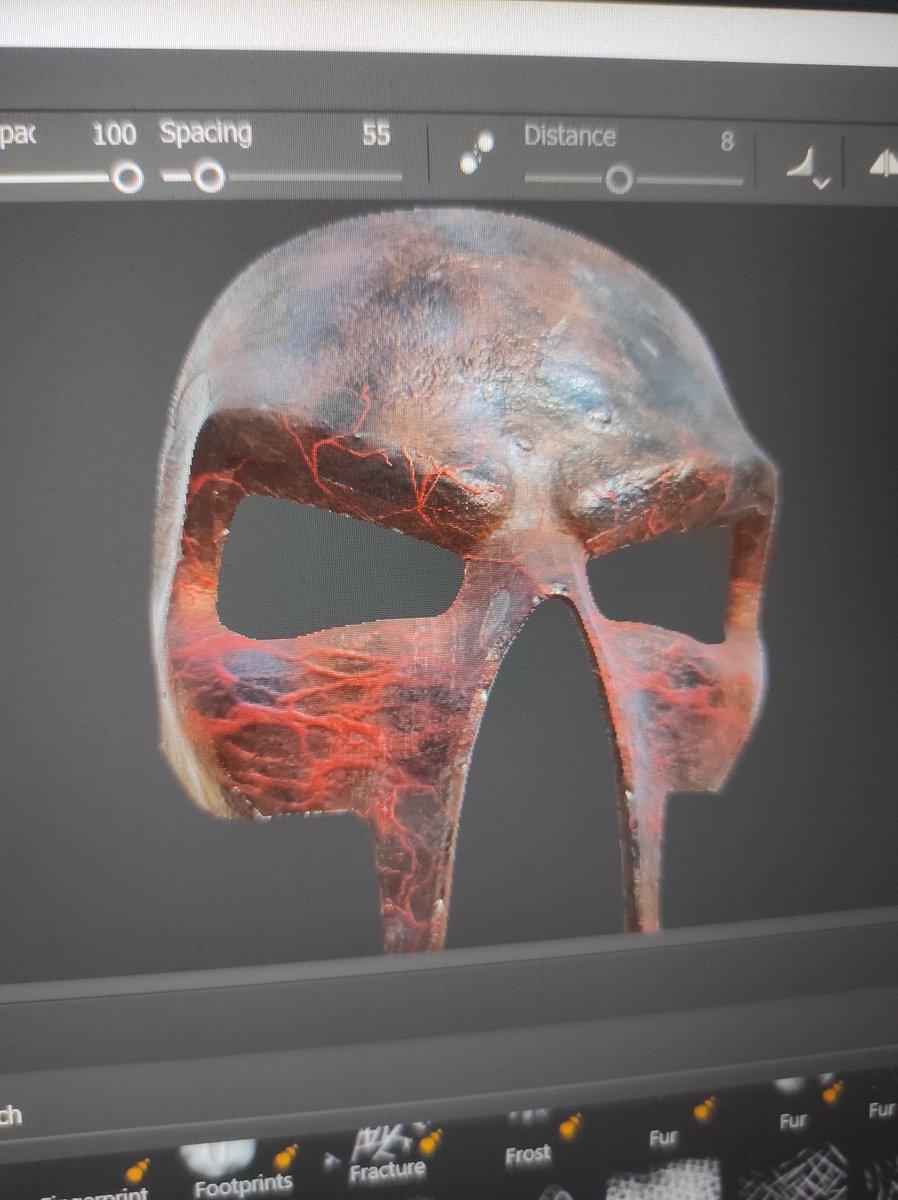
Task: Click the Opacity slider handle at 100
Action: [x=127, y=178]
